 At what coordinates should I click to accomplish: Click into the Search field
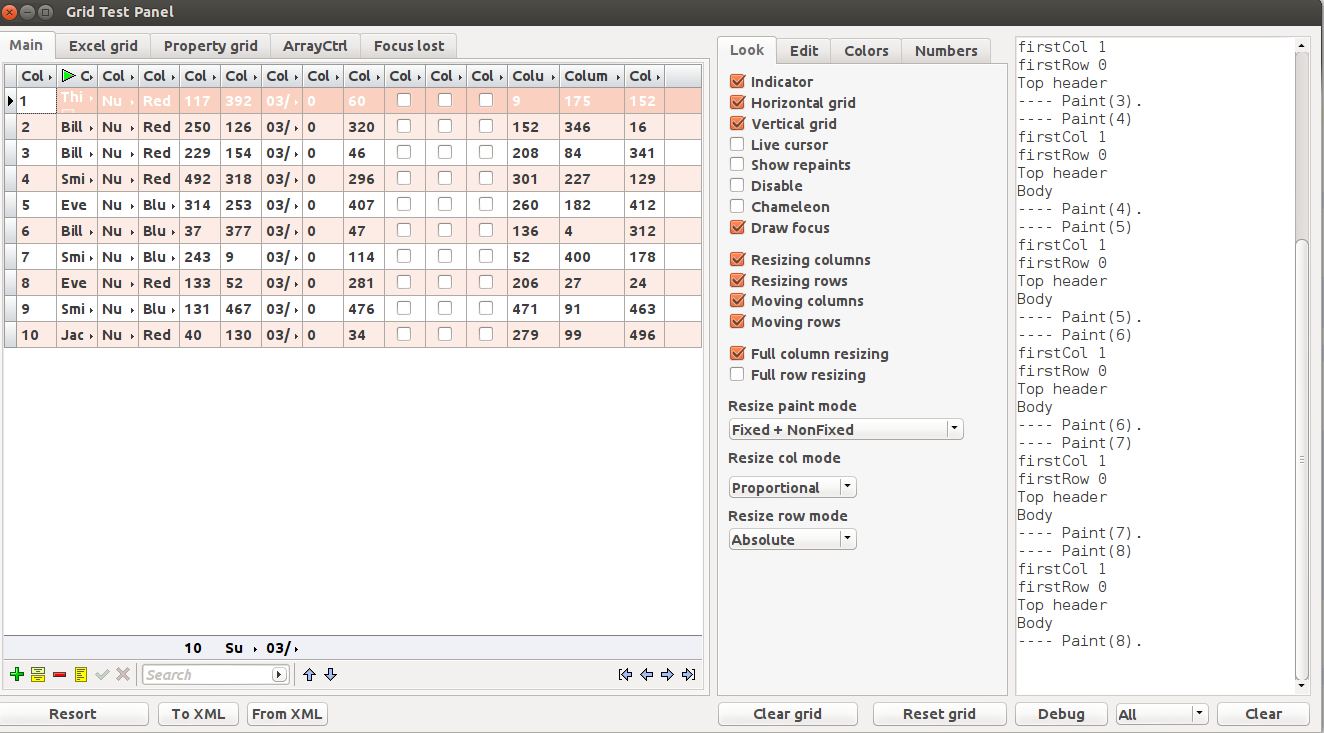207,675
